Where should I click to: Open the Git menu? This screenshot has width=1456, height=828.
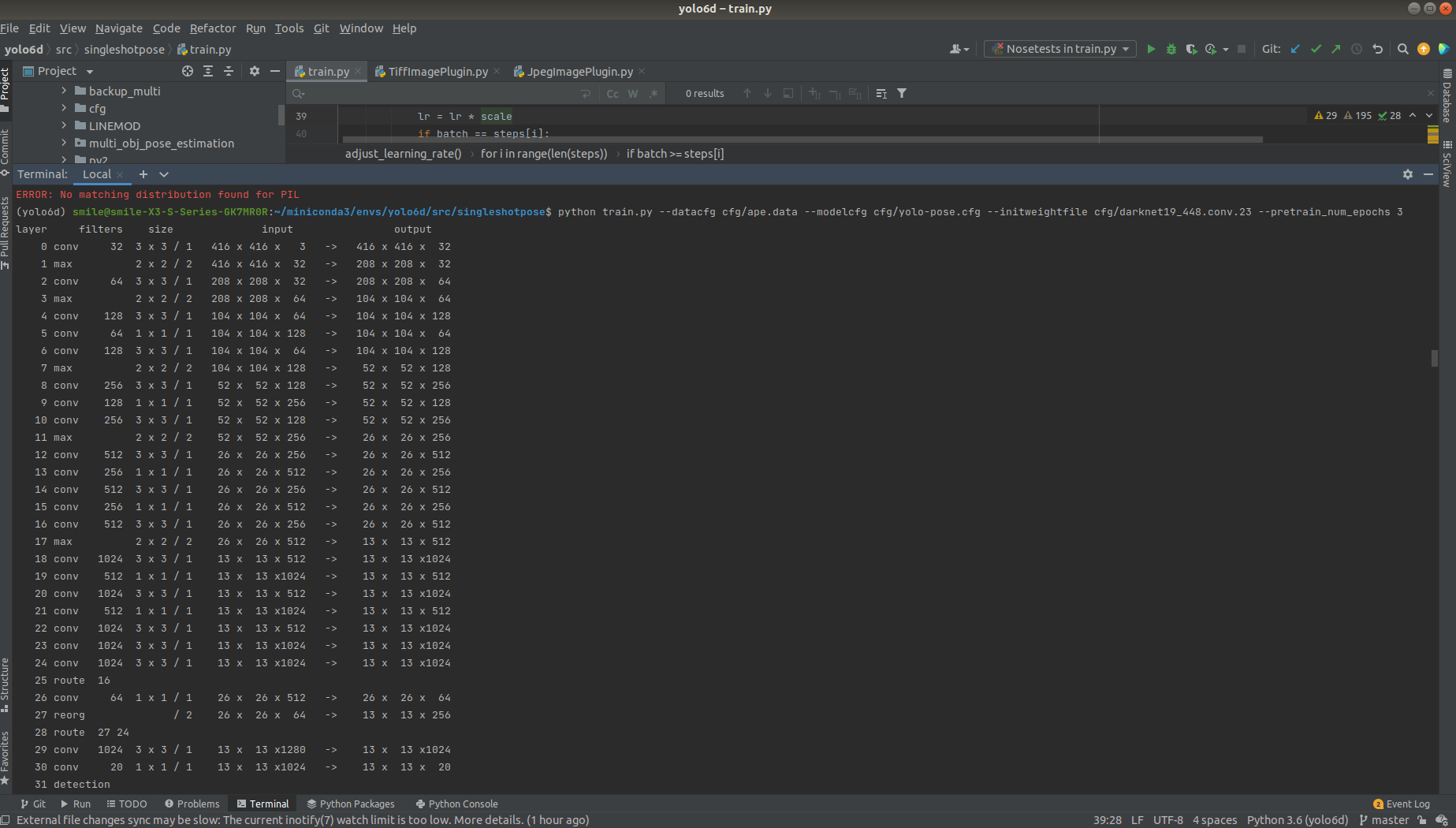point(321,28)
